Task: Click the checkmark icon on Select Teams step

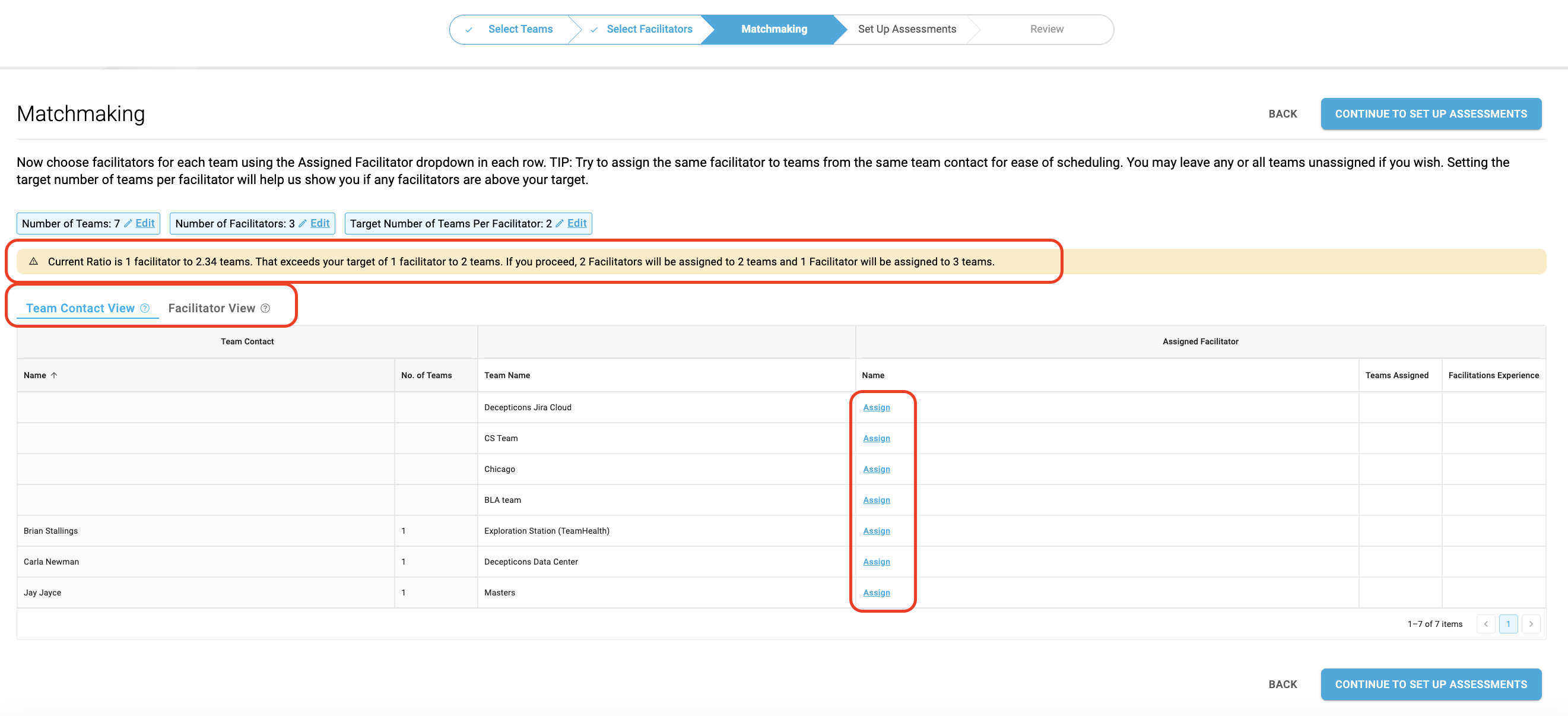Action: (469, 29)
